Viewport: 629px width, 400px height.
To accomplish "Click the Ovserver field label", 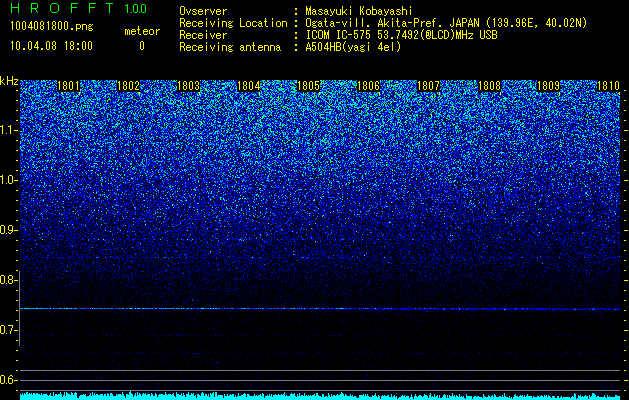I will (x=203, y=11).
